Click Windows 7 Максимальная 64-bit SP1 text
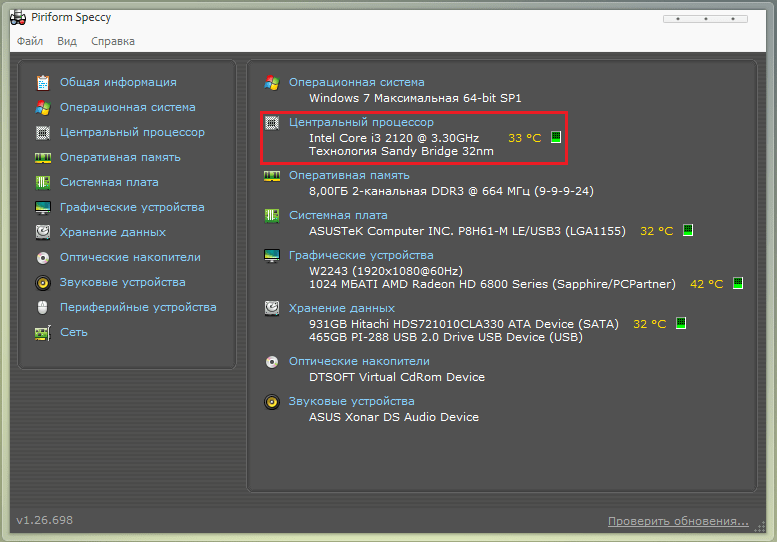The width and height of the screenshot is (777, 542). tap(415, 98)
